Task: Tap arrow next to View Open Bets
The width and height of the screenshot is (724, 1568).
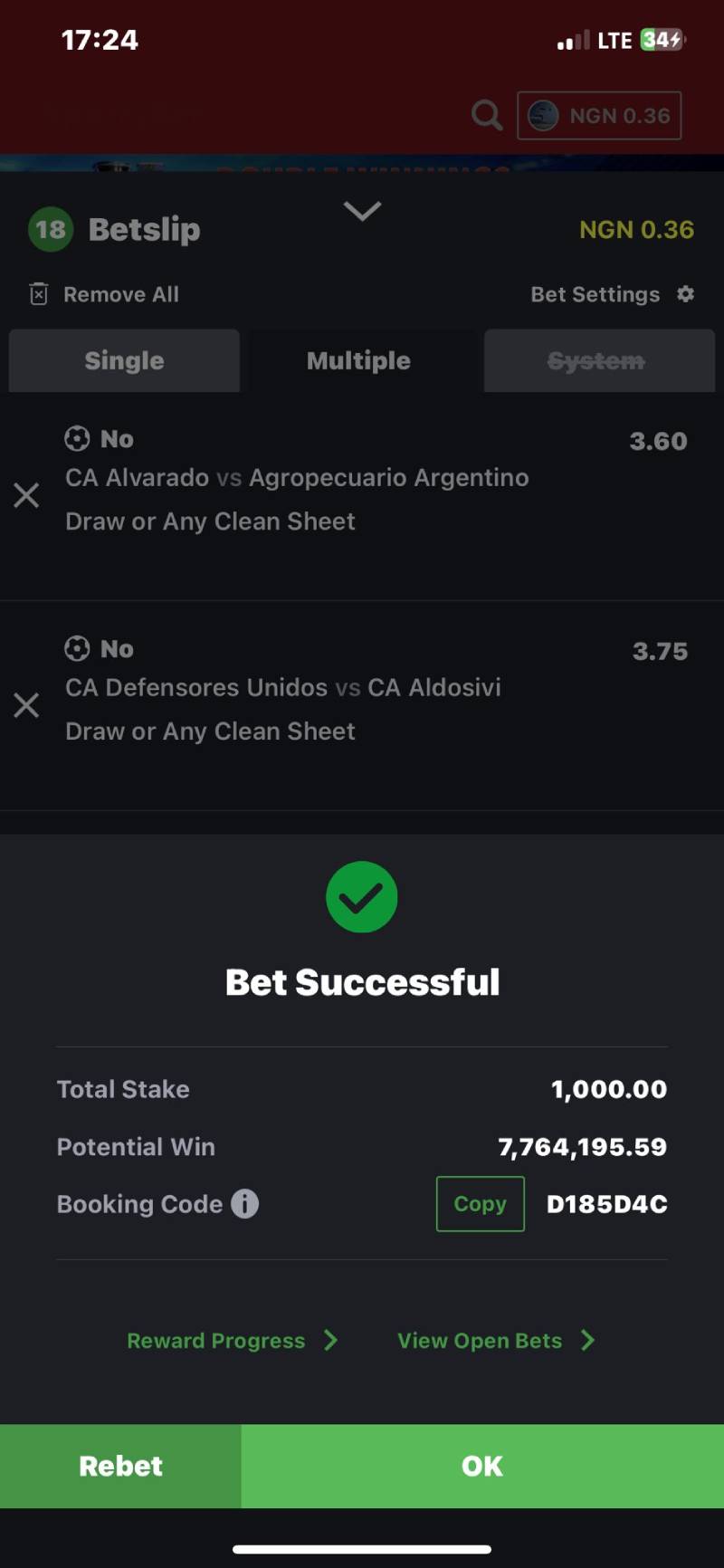Action: coord(588,1341)
